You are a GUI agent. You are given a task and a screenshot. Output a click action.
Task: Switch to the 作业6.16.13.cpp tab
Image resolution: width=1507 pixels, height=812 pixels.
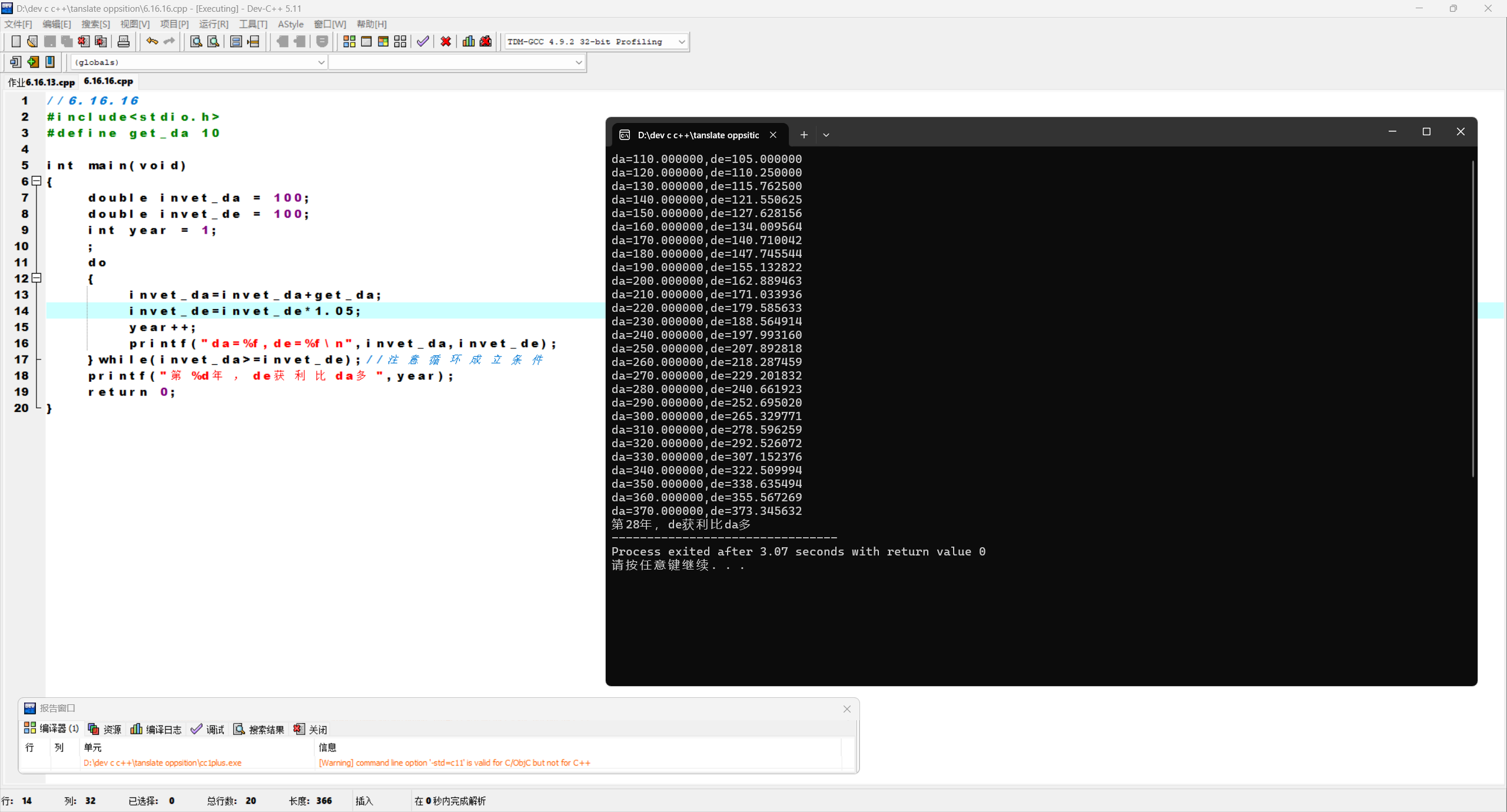[41, 82]
